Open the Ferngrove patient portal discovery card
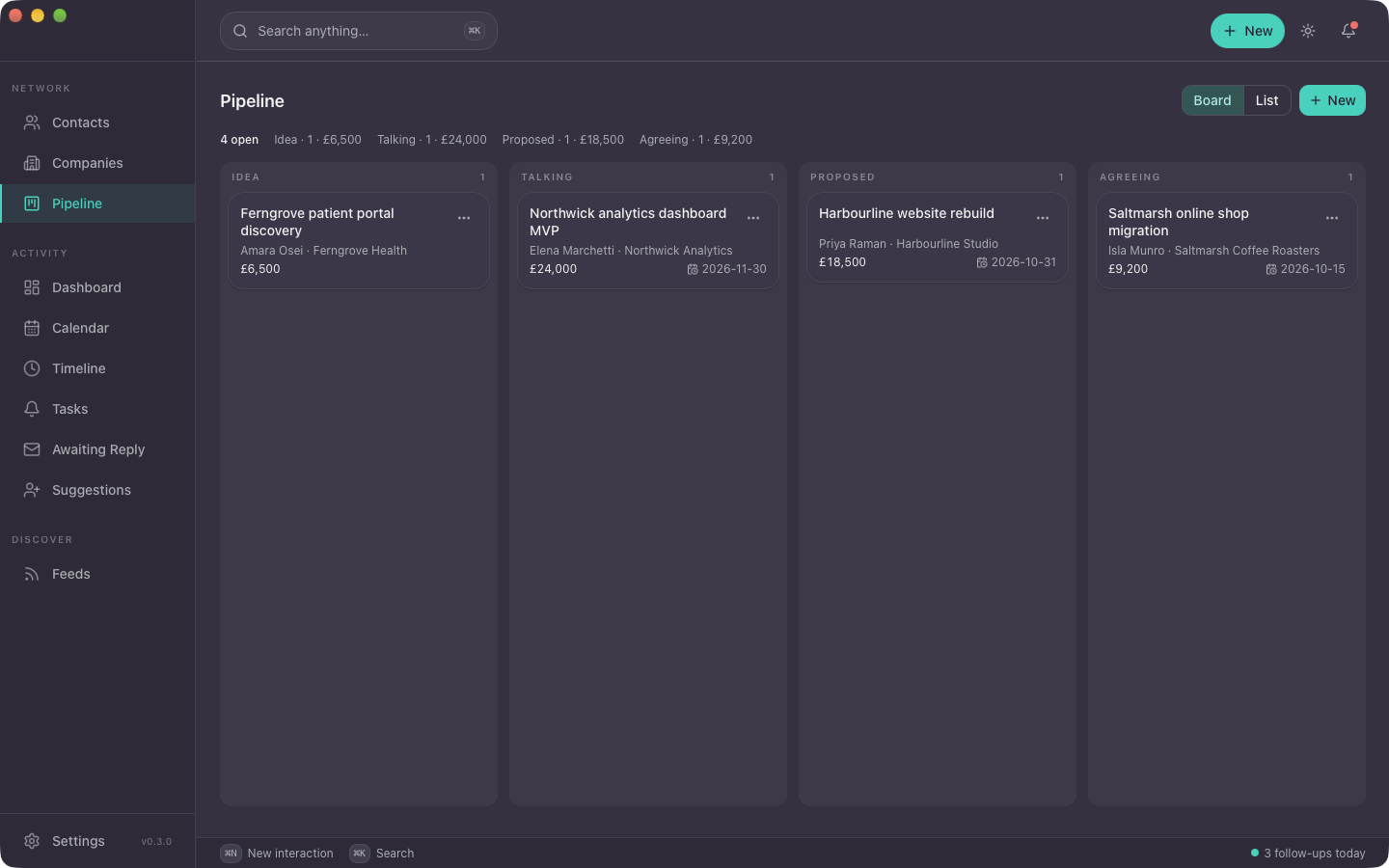This screenshot has width=1389, height=868. pyautogui.click(x=359, y=241)
